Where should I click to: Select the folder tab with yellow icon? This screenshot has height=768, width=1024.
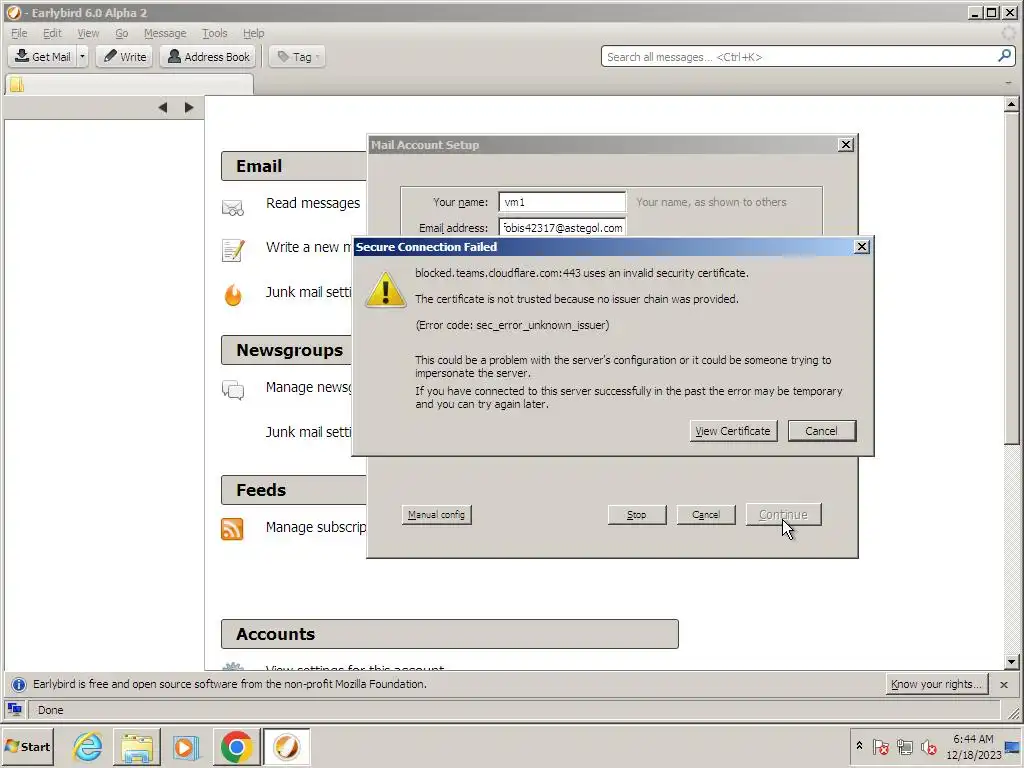click(x=129, y=84)
